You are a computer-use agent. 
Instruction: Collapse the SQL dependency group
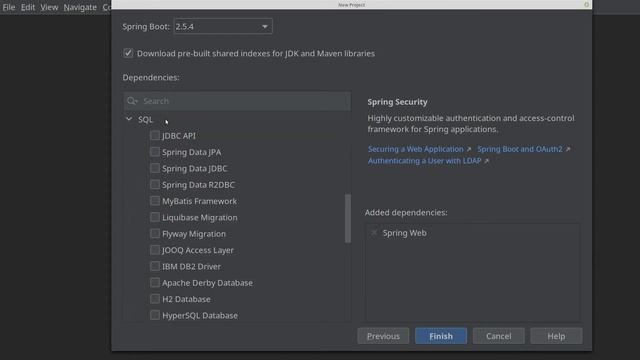(129, 119)
